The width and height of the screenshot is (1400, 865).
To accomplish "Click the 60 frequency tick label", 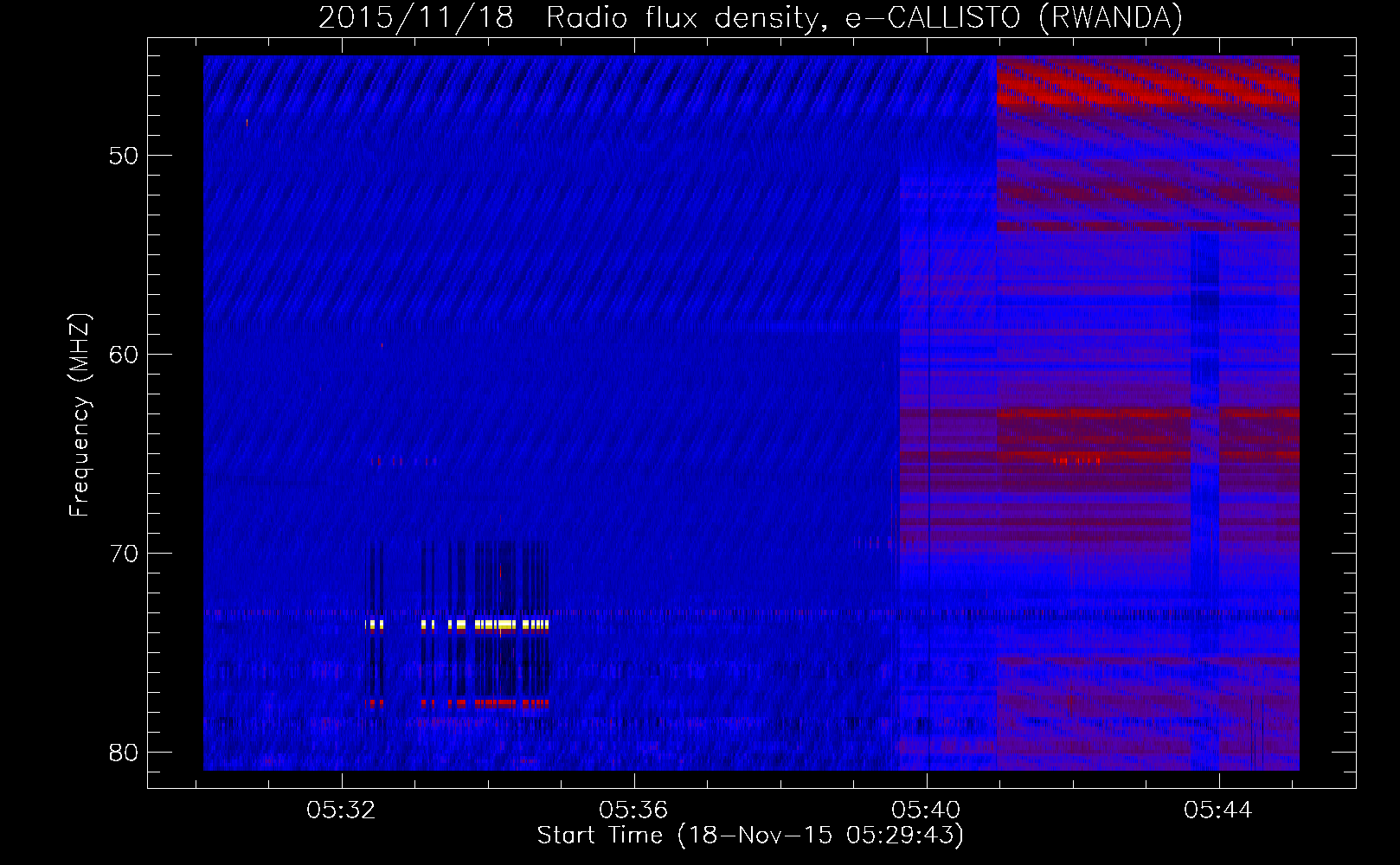I will point(124,355).
